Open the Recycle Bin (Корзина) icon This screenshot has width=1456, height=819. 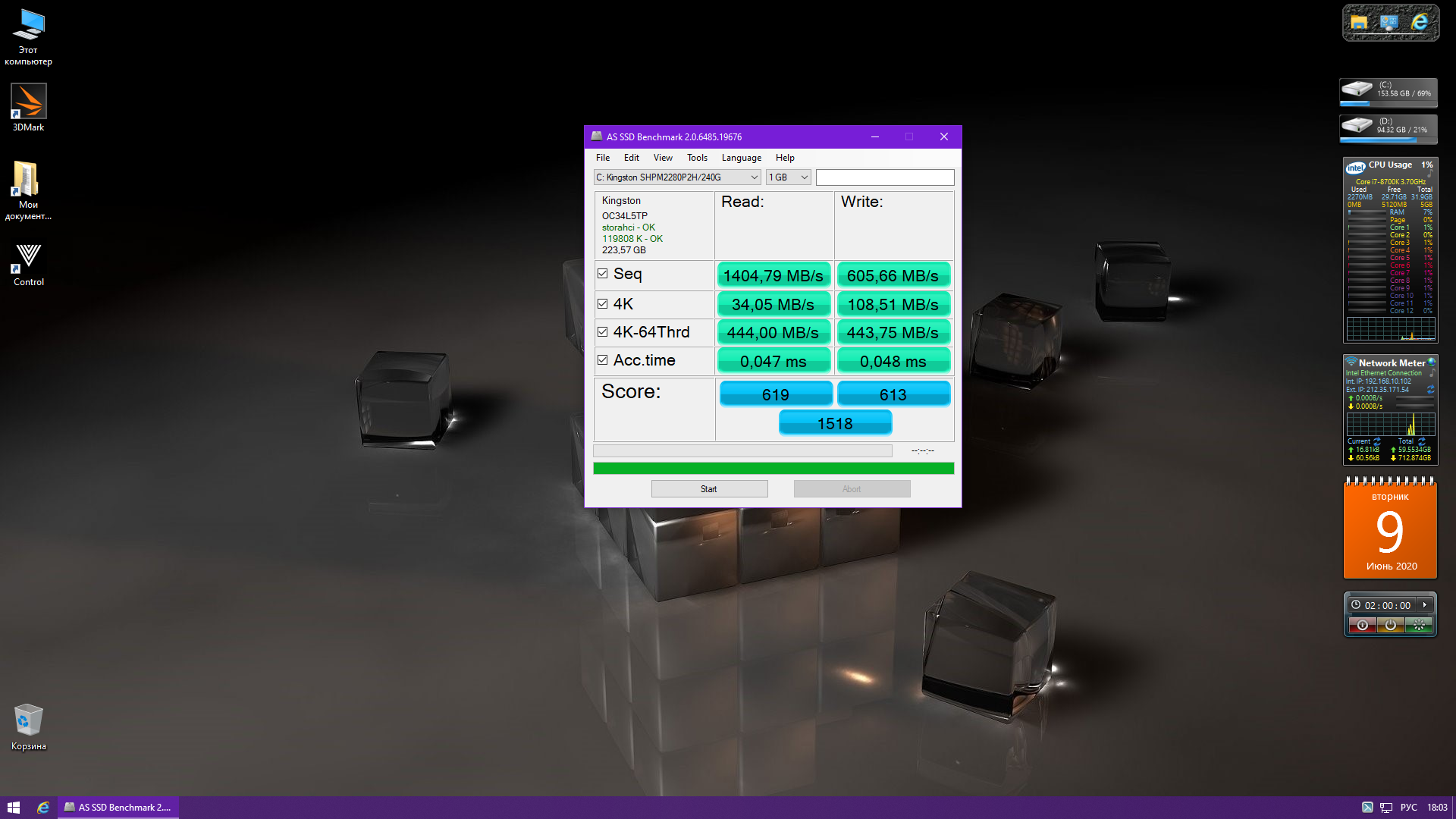[x=28, y=720]
